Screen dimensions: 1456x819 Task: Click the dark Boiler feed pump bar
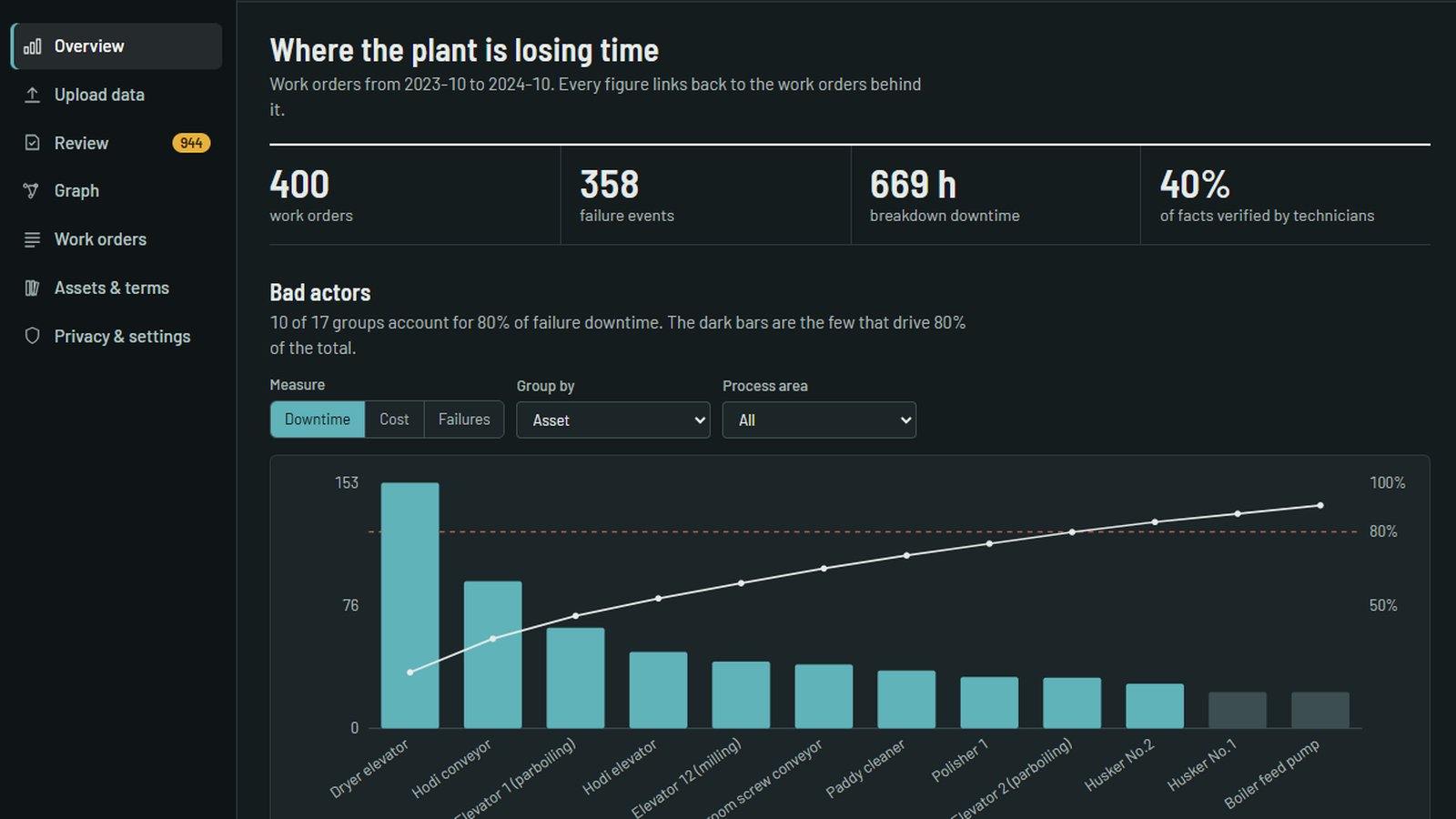click(x=1320, y=710)
